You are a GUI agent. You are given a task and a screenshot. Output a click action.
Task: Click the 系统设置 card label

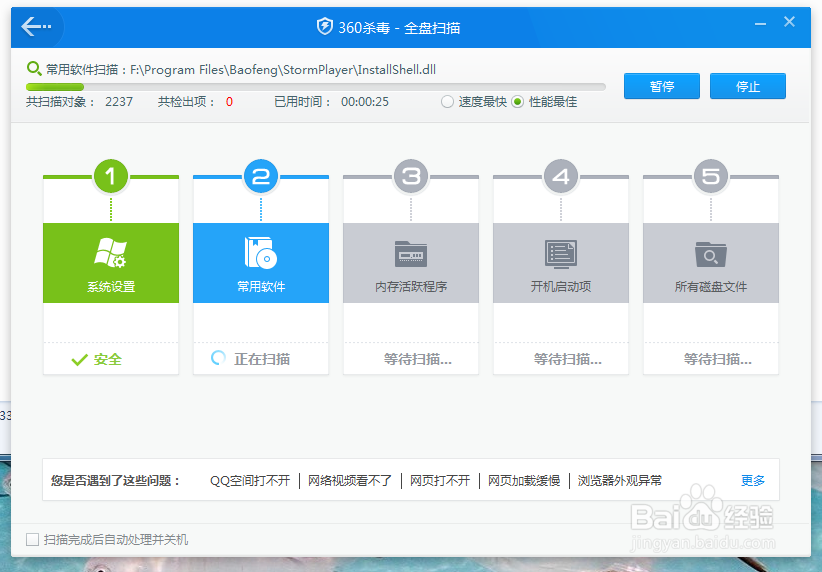(x=111, y=287)
